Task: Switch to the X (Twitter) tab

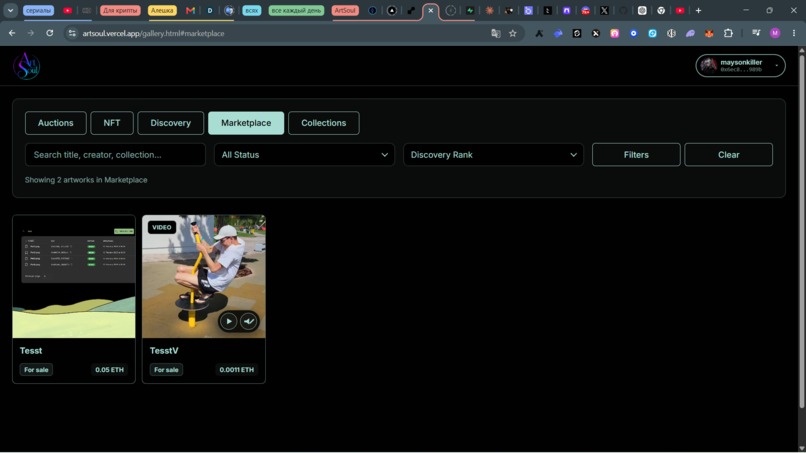Action: click(x=604, y=10)
